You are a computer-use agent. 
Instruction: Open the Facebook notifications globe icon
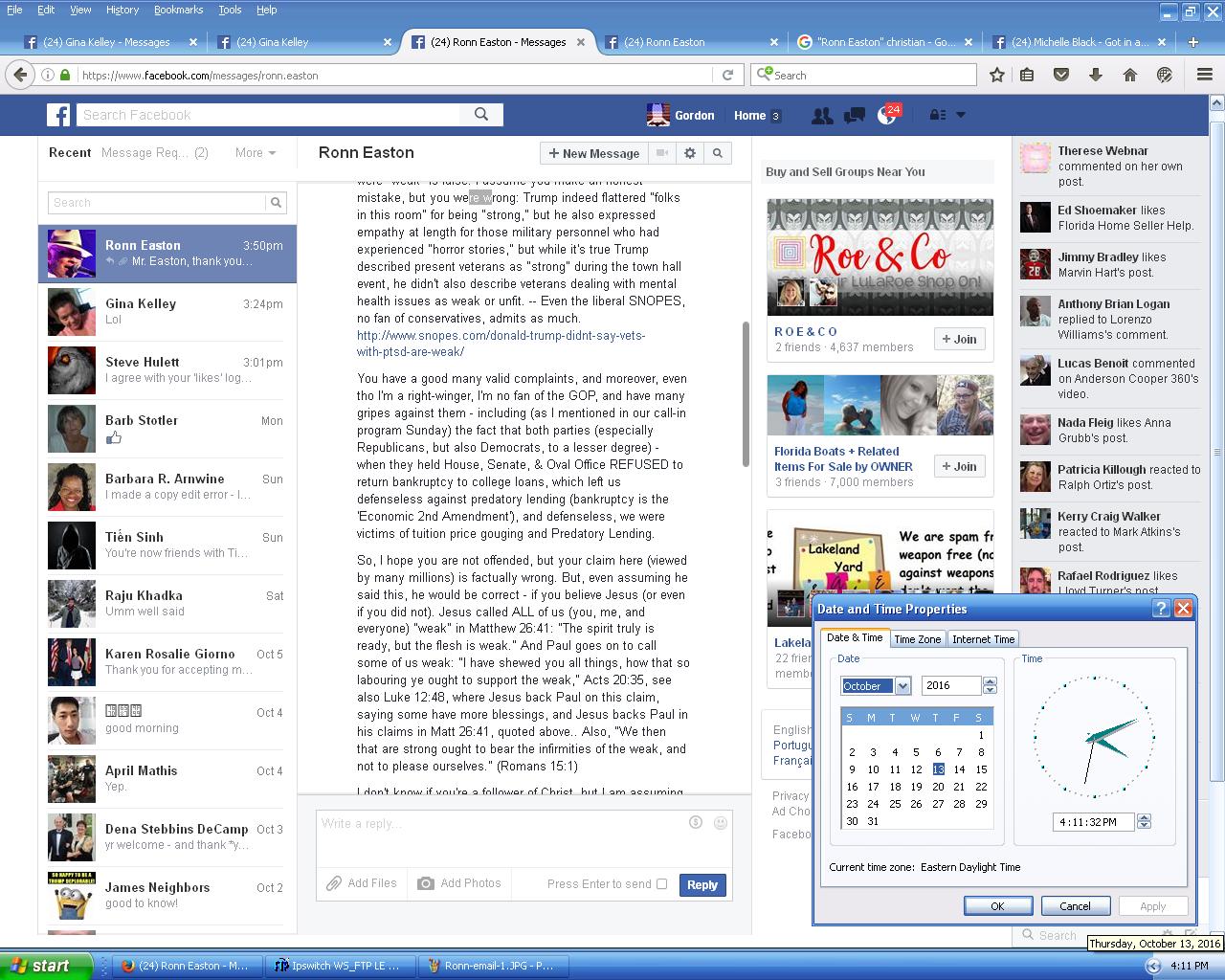[886, 115]
